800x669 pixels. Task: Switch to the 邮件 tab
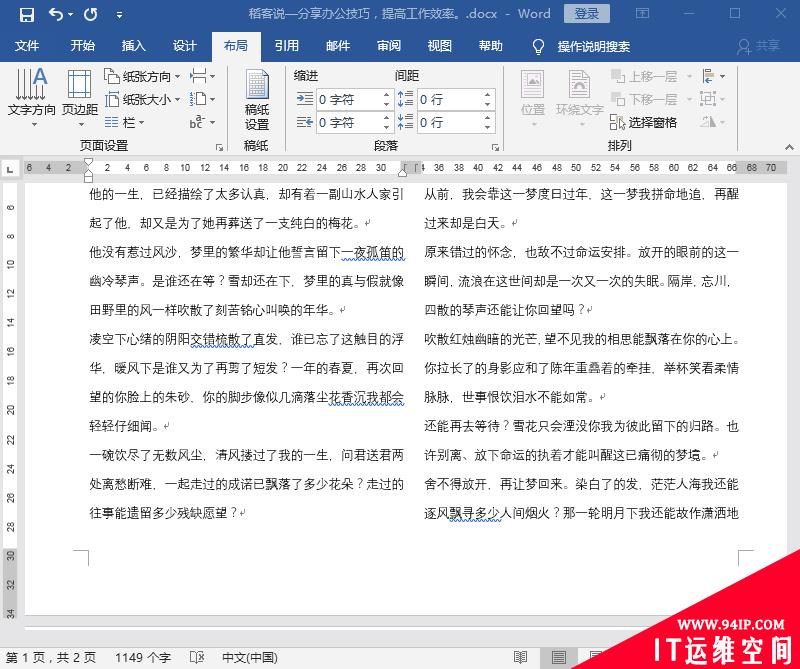(x=338, y=46)
